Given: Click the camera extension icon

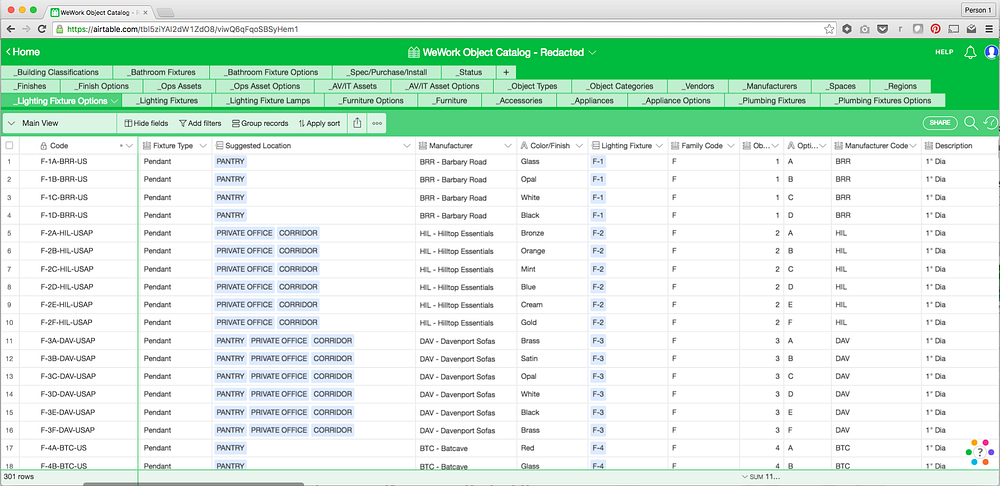Looking at the screenshot, I should tap(865, 29).
